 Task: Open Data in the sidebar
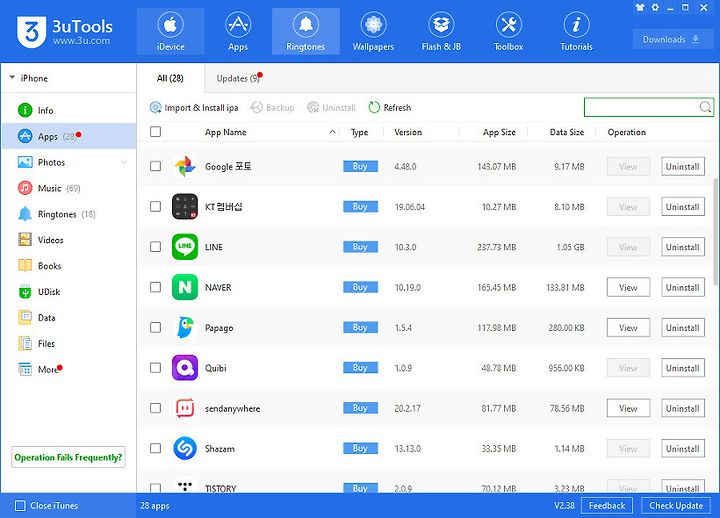pyautogui.click(x=69, y=318)
